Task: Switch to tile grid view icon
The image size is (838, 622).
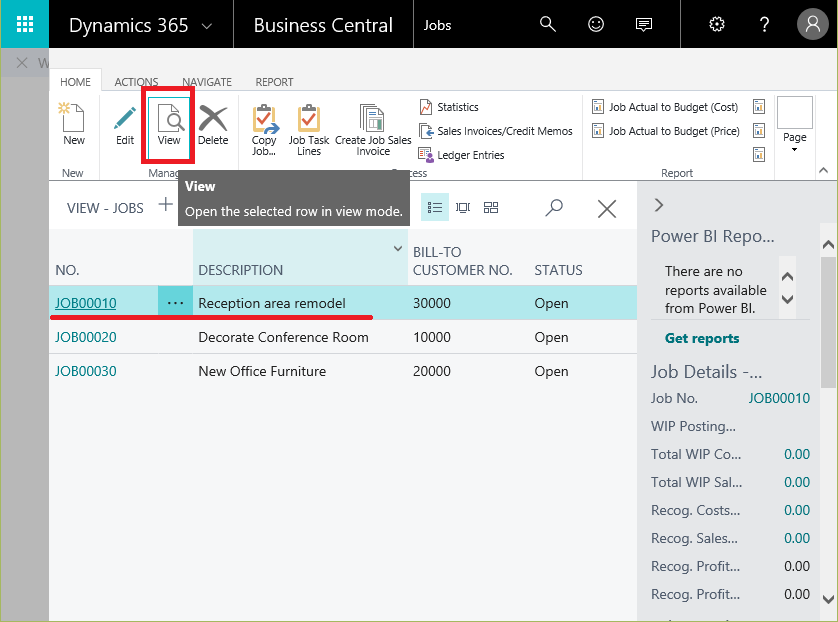Action: coord(491,207)
